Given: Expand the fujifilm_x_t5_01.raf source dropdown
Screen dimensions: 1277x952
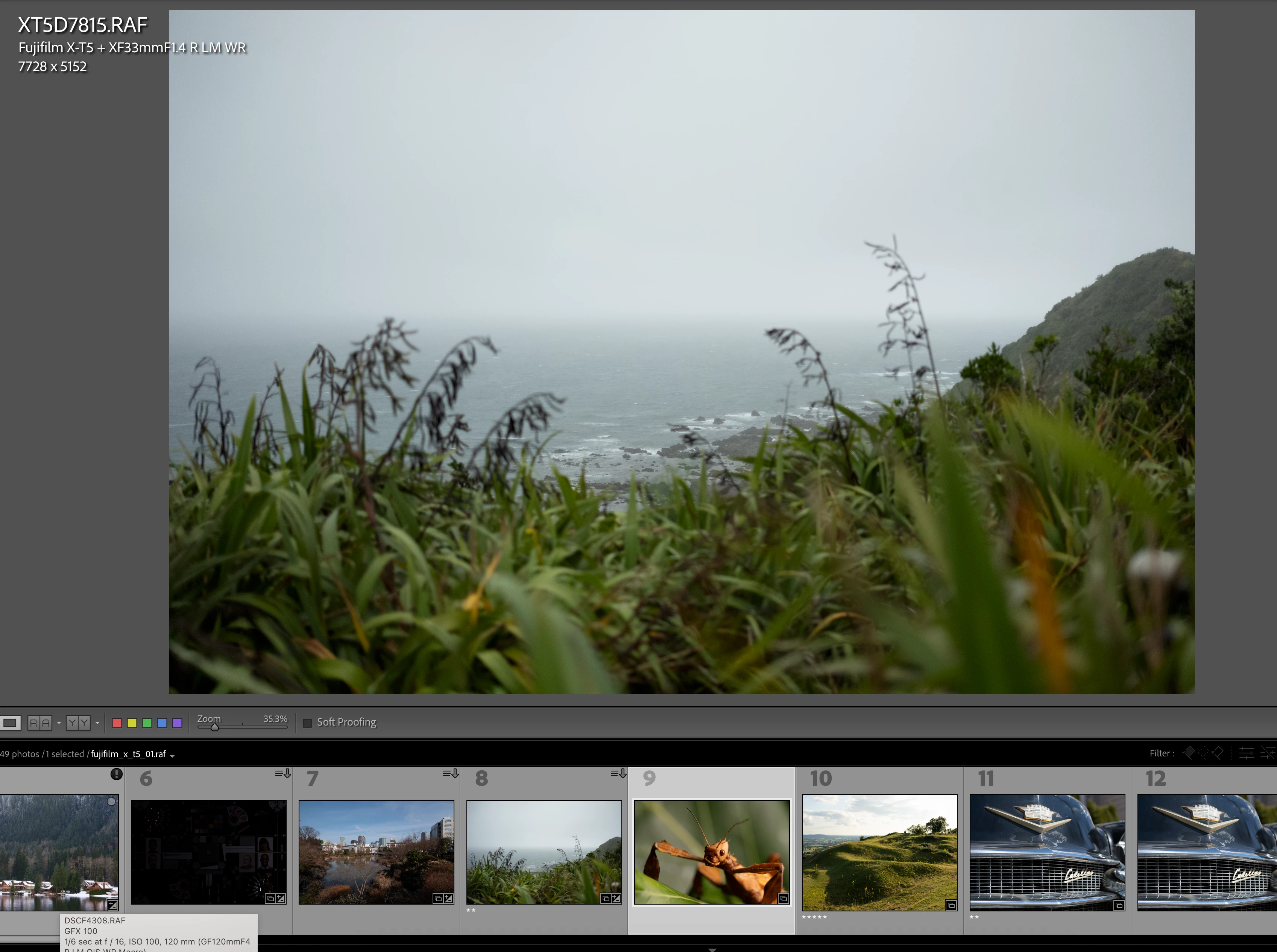Looking at the screenshot, I should click(172, 756).
